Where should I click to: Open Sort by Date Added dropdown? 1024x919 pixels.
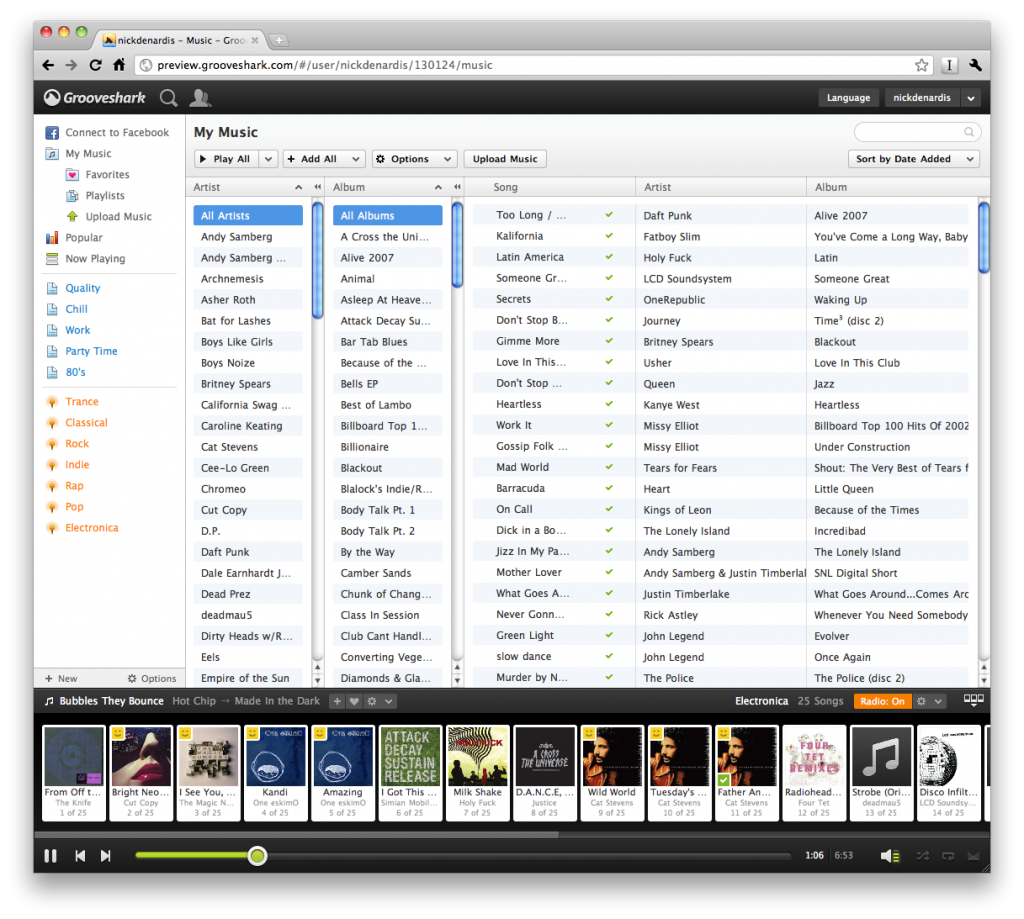tap(914, 159)
